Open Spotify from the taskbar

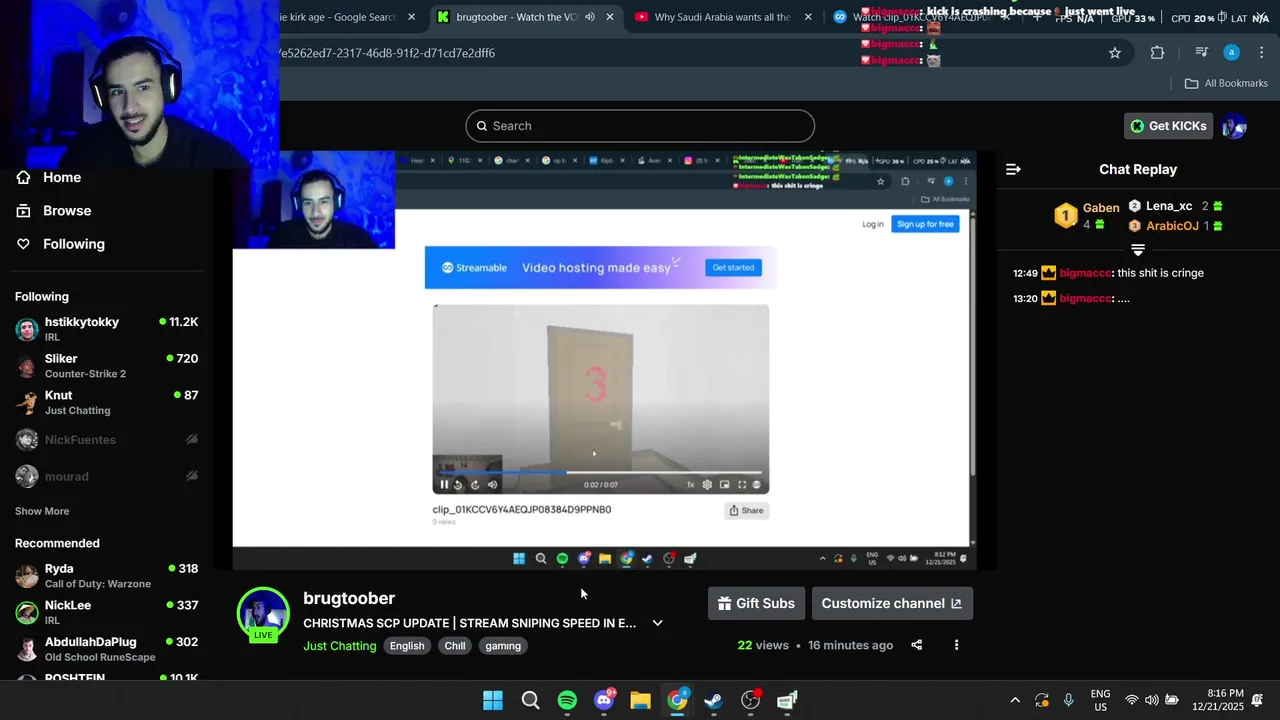(x=567, y=701)
